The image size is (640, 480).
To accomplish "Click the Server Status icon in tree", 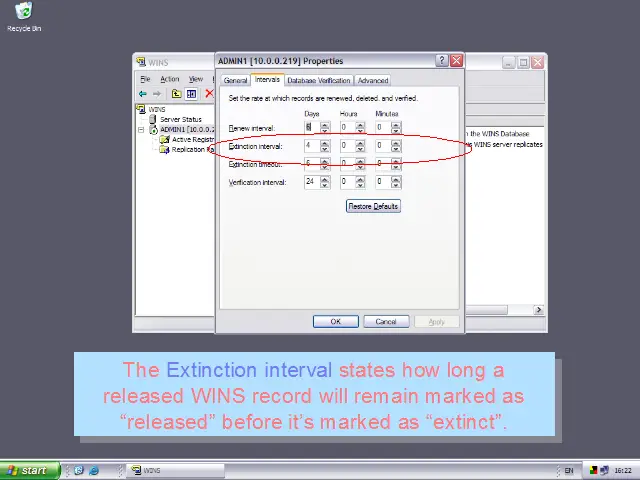I will pos(153,119).
